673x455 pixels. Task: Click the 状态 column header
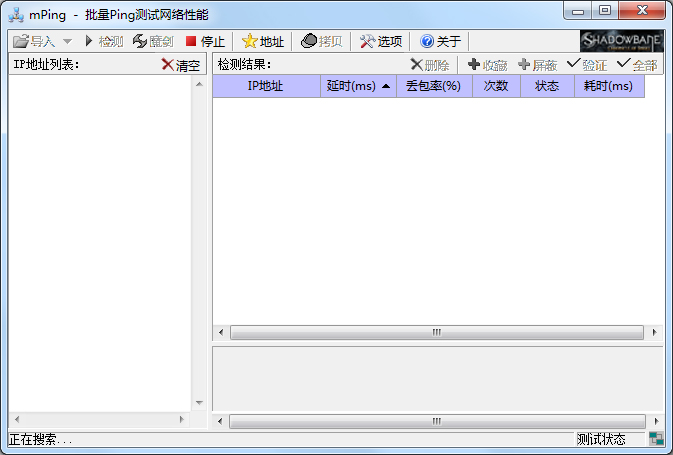547,86
